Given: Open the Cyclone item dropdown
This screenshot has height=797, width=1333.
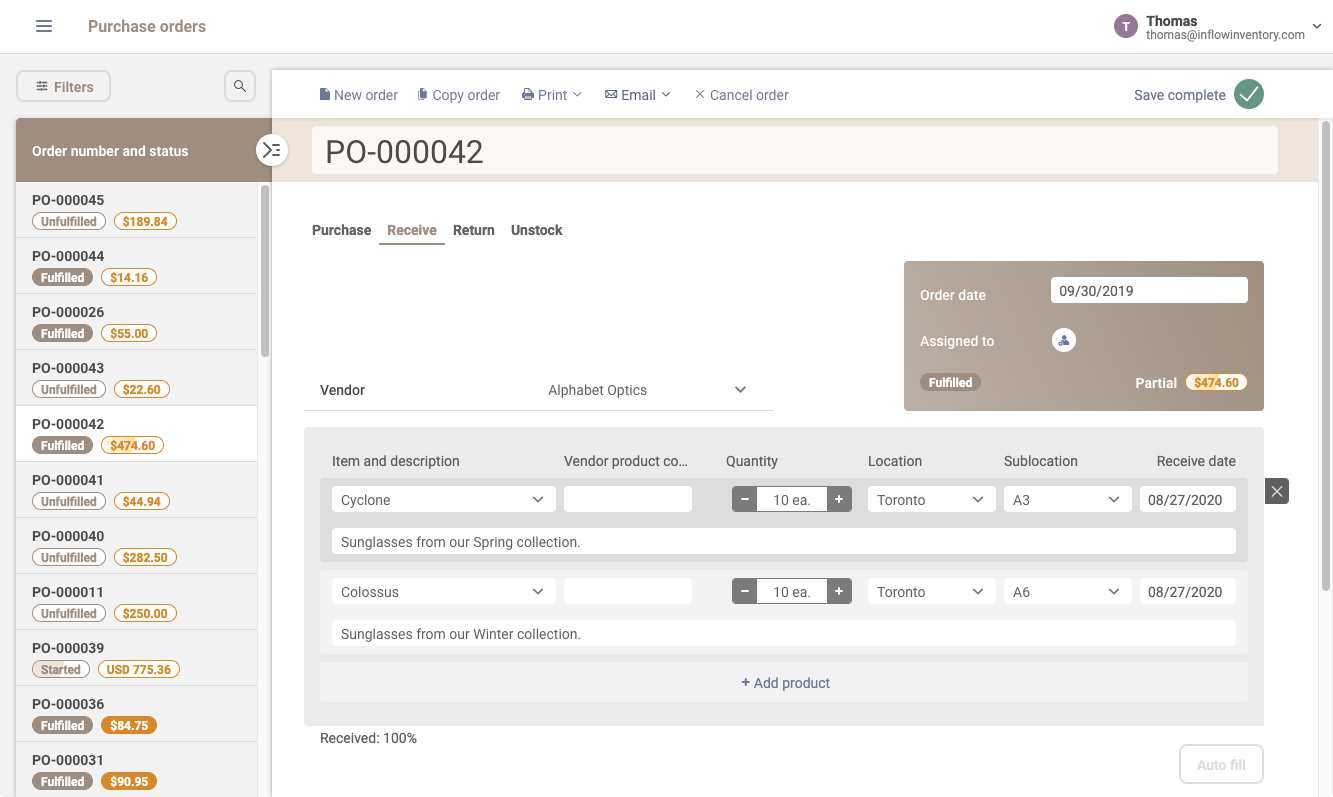Looking at the screenshot, I should (444, 499).
